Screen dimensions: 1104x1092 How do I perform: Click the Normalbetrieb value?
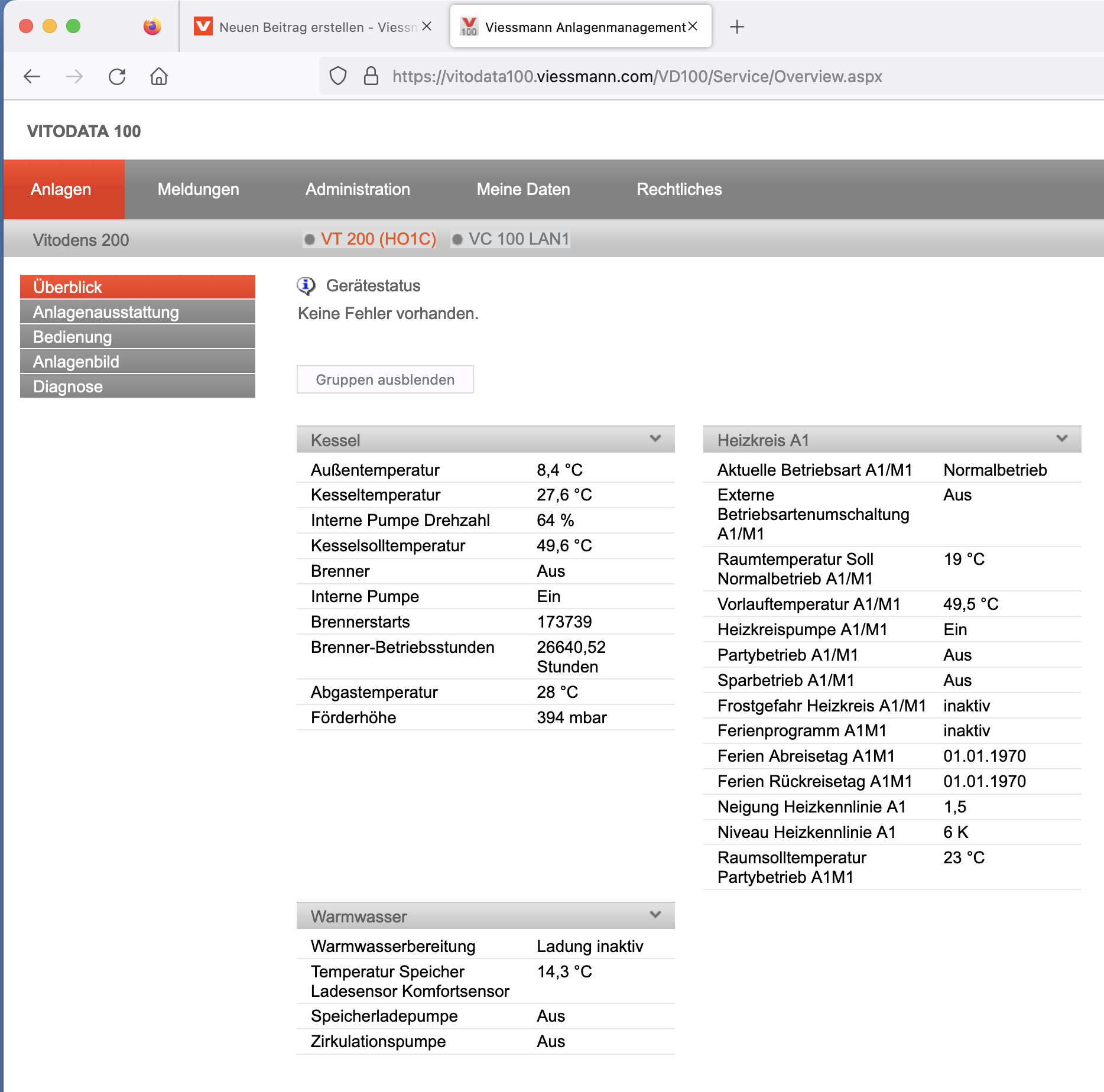tap(995, 470)
